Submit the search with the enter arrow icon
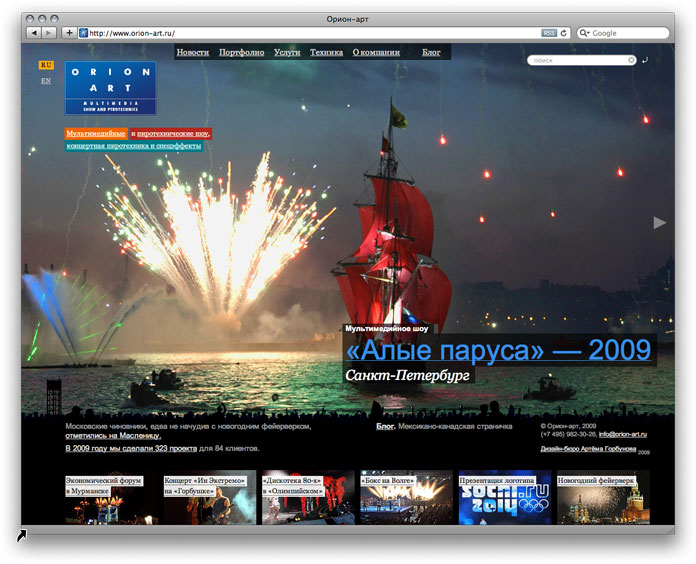Viewport: 696px width, 564px height. tap(646, 61)
